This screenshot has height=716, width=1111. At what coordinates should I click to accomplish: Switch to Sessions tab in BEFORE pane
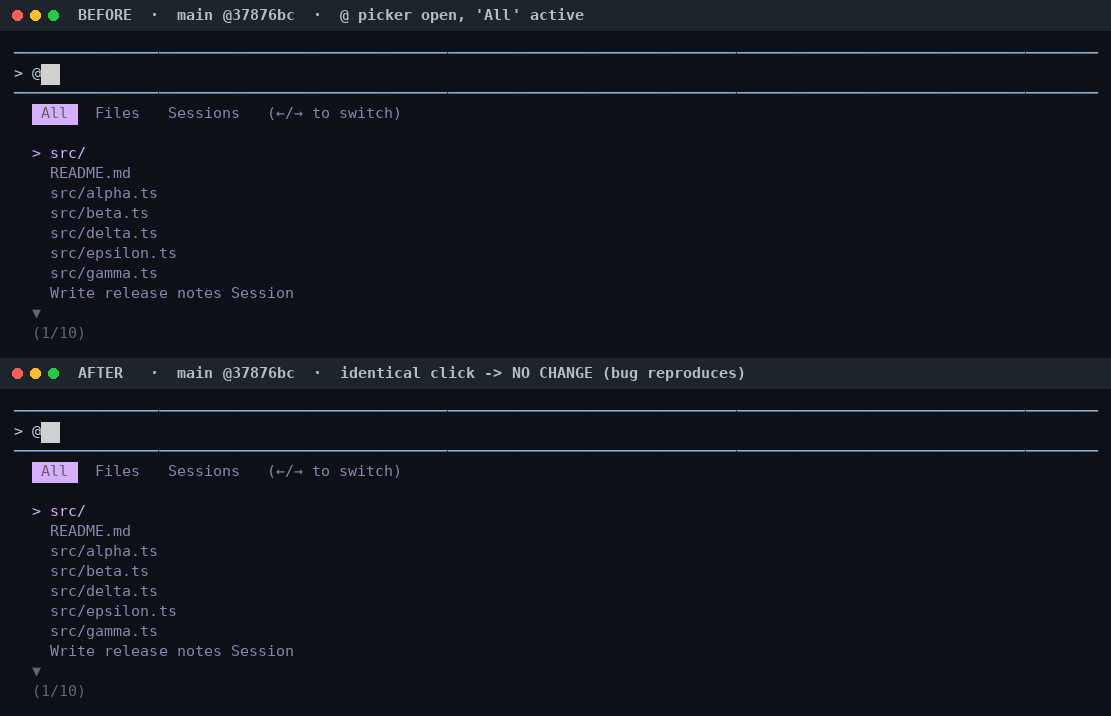click(x=203, y=113)
